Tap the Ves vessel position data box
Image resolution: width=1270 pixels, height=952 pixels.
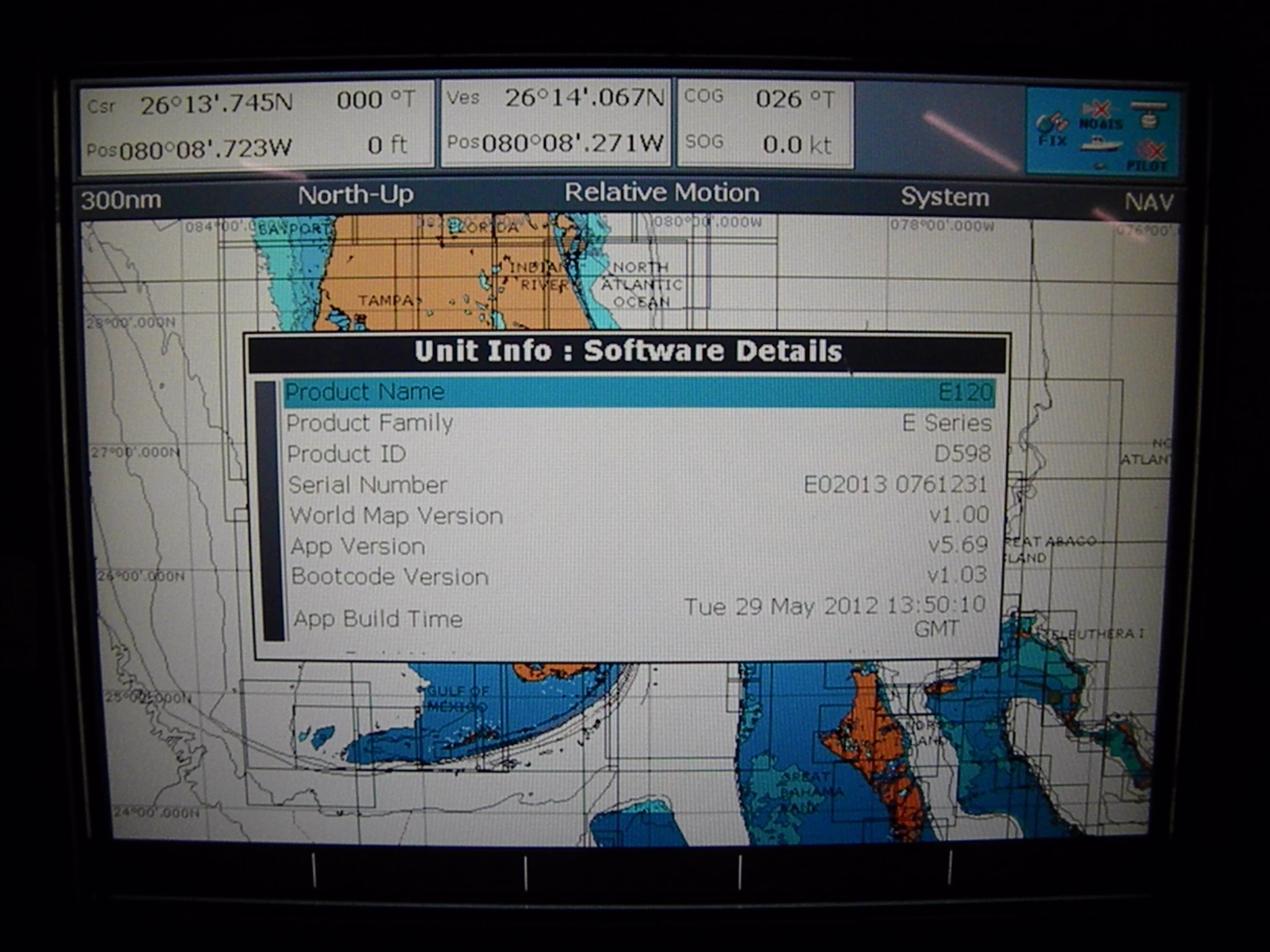pyautogui.click(x=556, y=122)
